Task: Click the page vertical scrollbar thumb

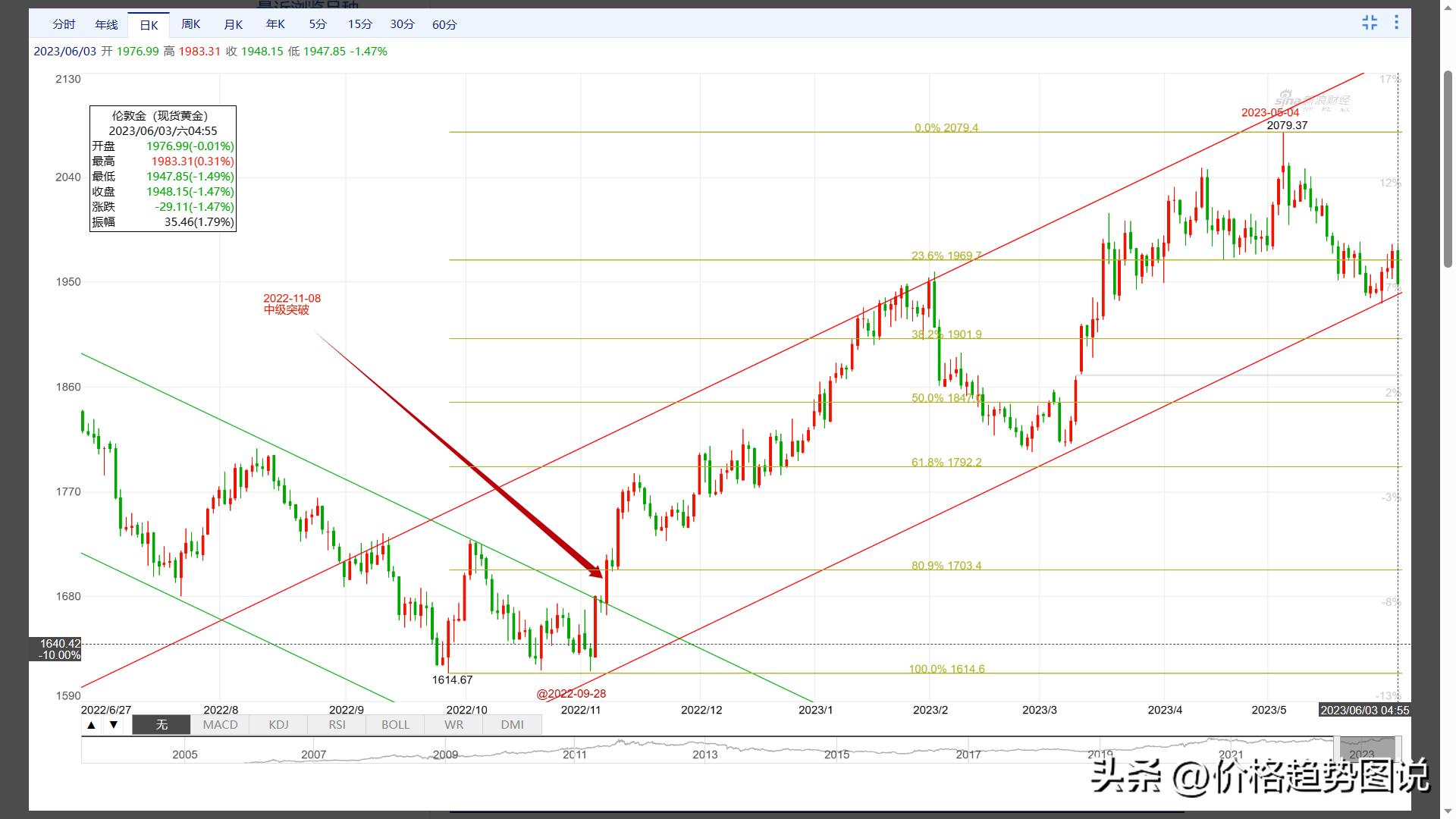Action: 1448,168
